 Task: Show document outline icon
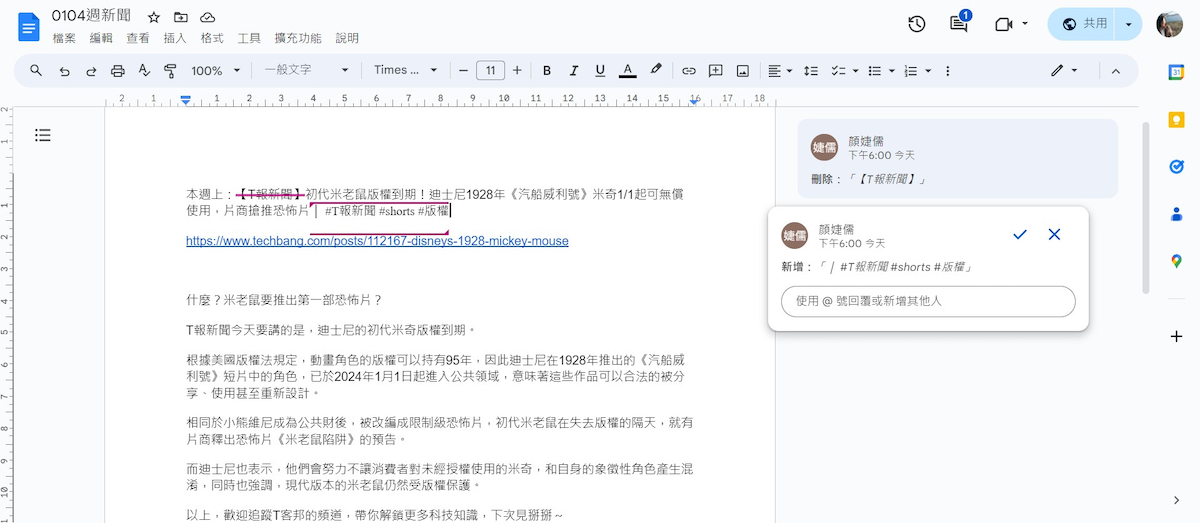coord(43,135)
